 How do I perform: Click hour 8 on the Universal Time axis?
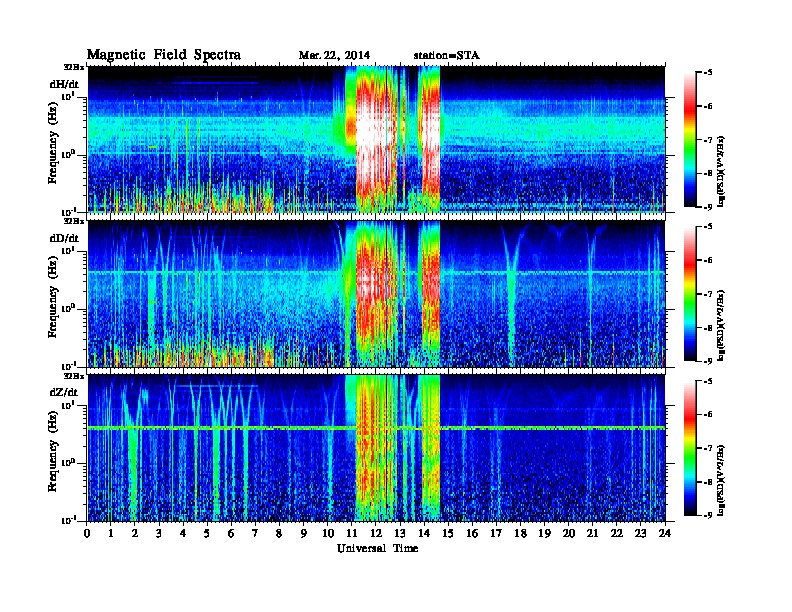279,533
